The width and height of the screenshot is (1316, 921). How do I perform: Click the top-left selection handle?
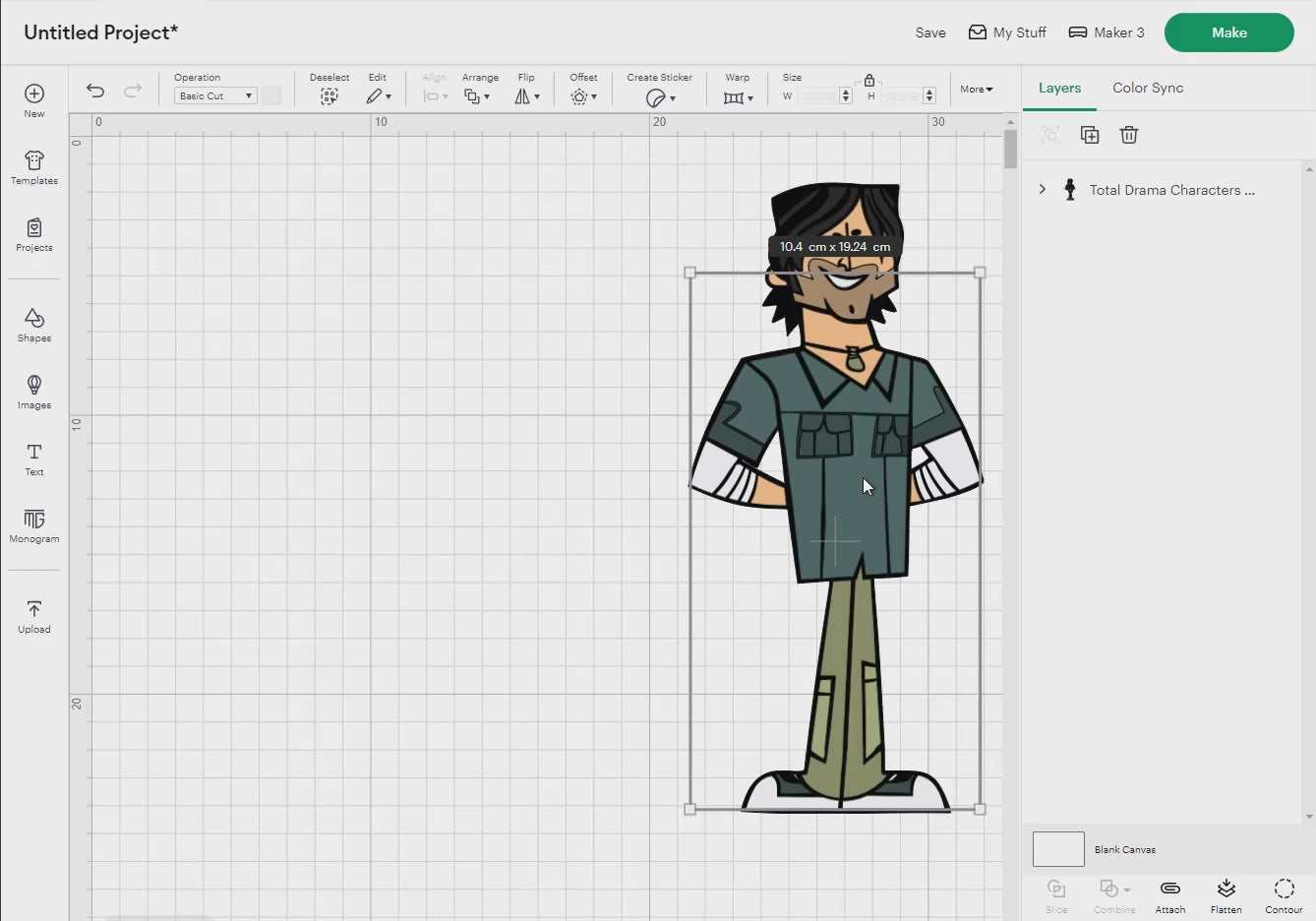689,273
